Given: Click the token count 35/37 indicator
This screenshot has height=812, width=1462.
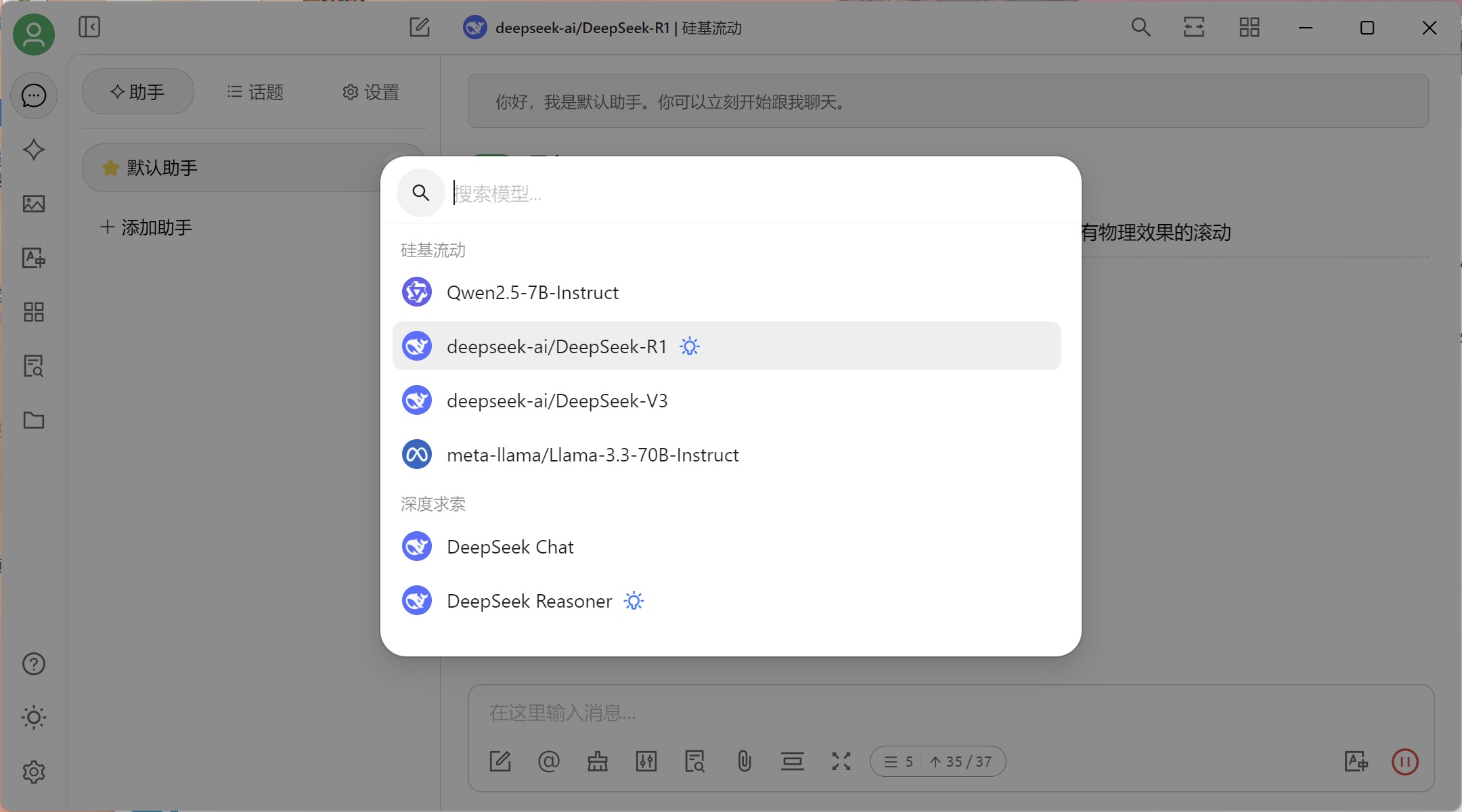Looking at the screenshot, I should point(961,762).
